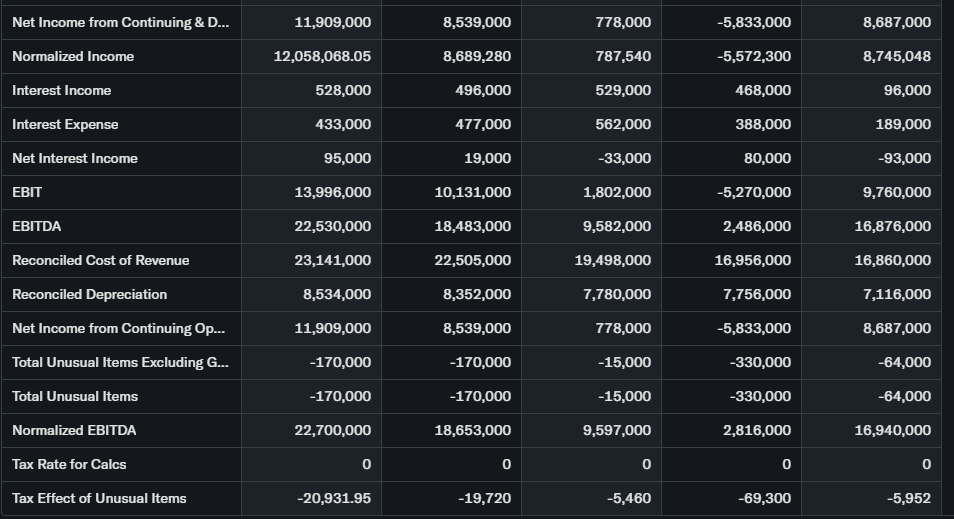Select the Reconciled Depreciation row label
This screenshot has height=519, width=954.
coord(89,294)
